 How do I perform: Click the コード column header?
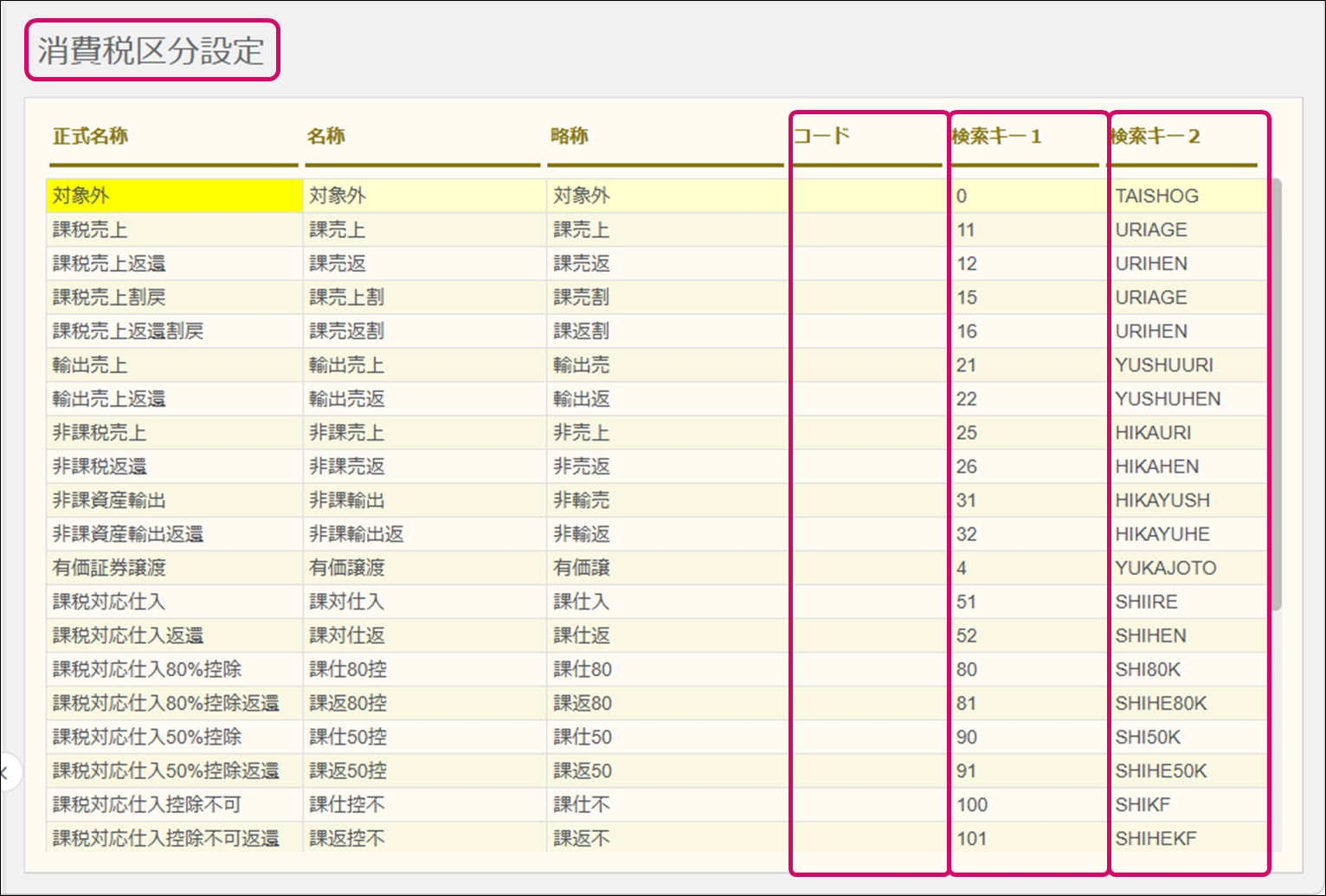coord(821,136)
